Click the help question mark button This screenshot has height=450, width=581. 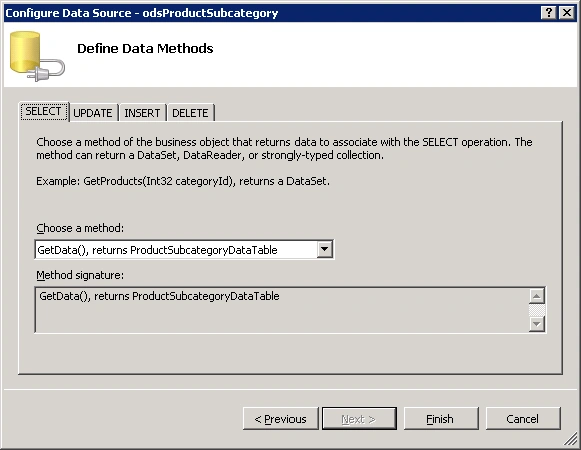(x=548, y=13)
